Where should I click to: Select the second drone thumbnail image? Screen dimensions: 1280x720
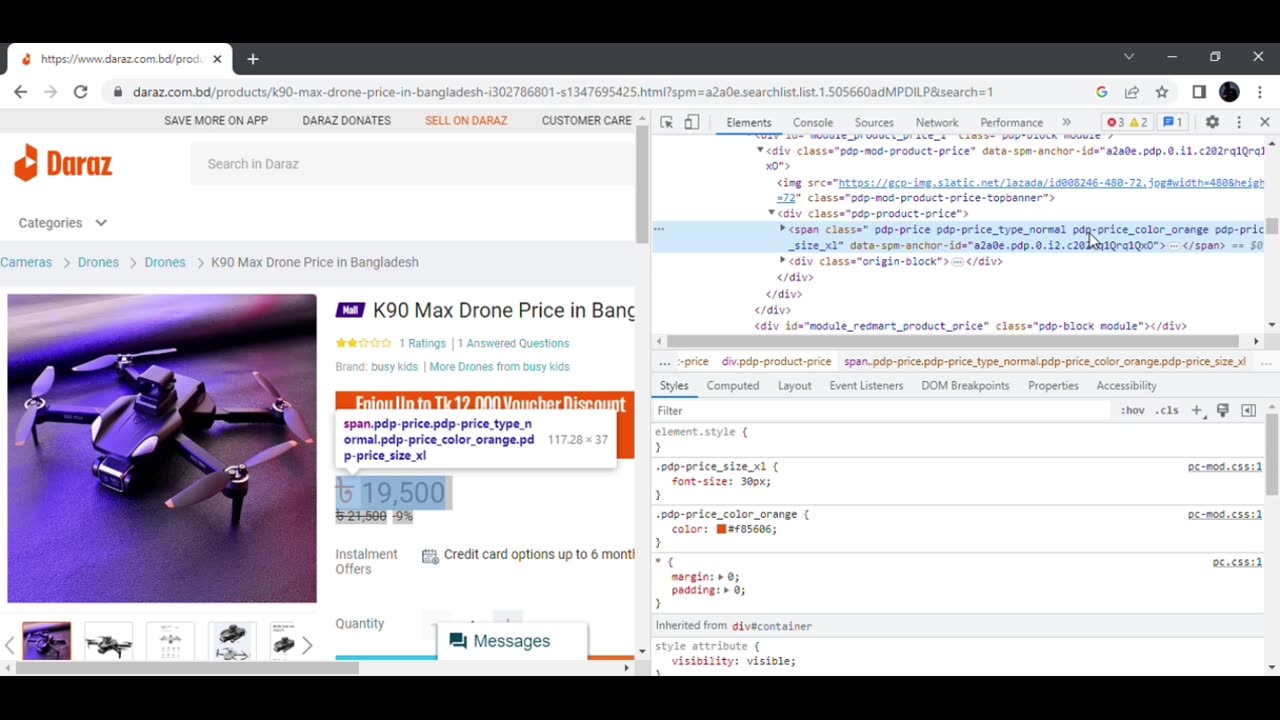click(108, 640)
